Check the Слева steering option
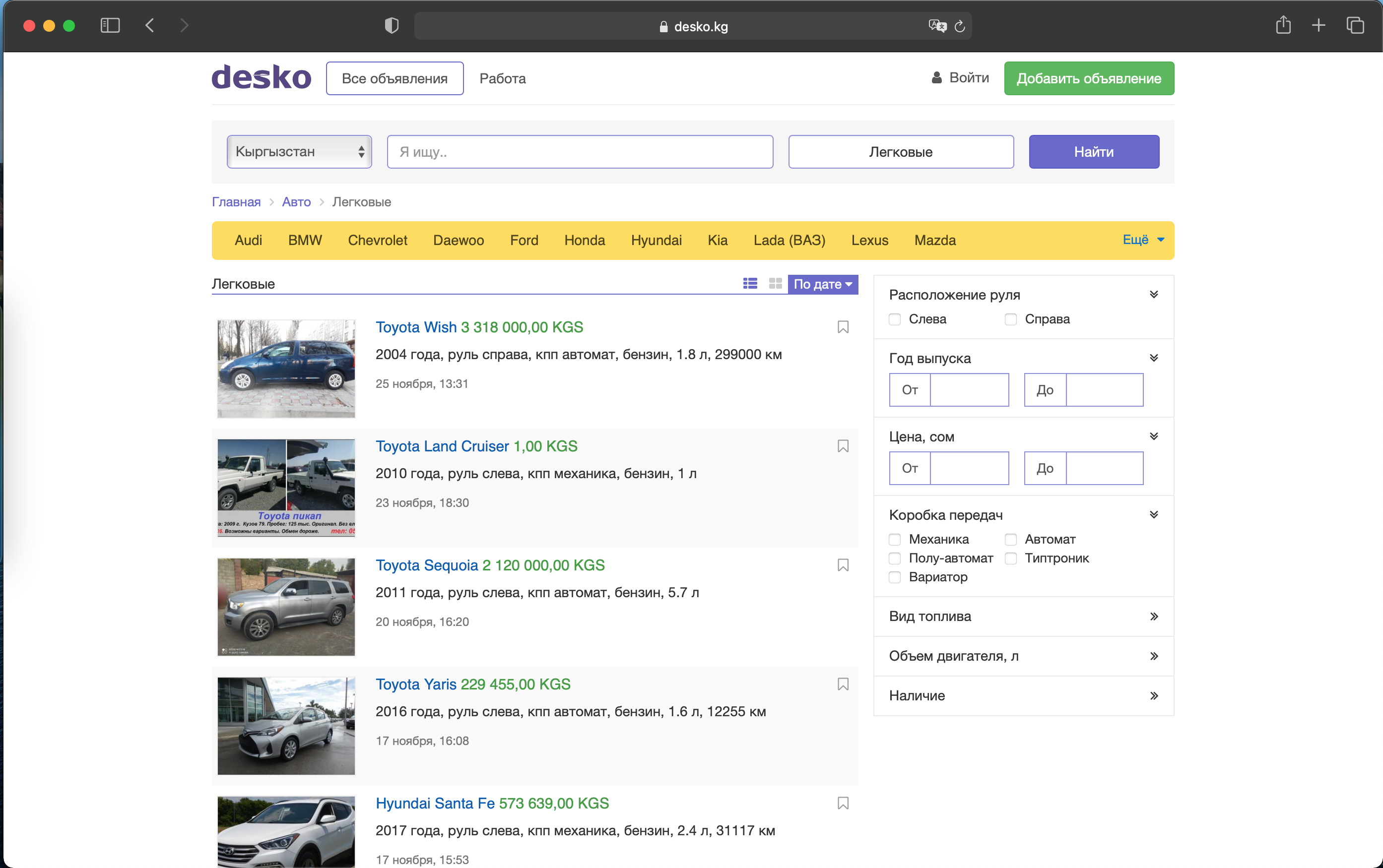Viewport: 1383px width, 868px height. point(895,319)
